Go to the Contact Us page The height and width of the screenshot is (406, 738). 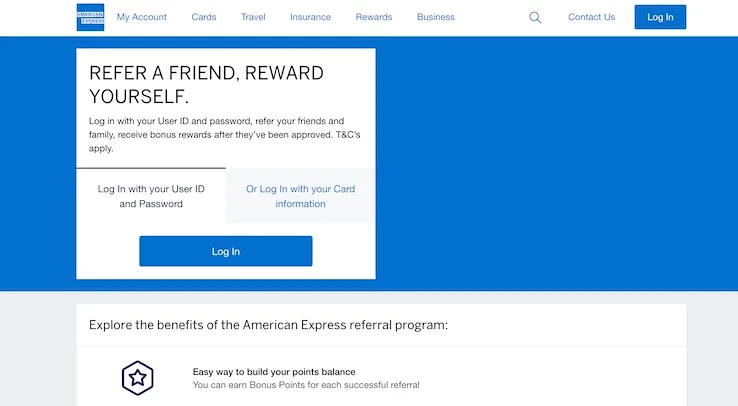pos(591,17)
